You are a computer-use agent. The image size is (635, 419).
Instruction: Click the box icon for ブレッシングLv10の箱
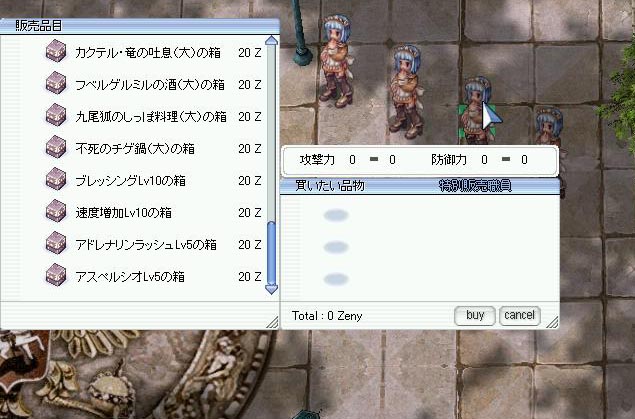click(56, 179)
